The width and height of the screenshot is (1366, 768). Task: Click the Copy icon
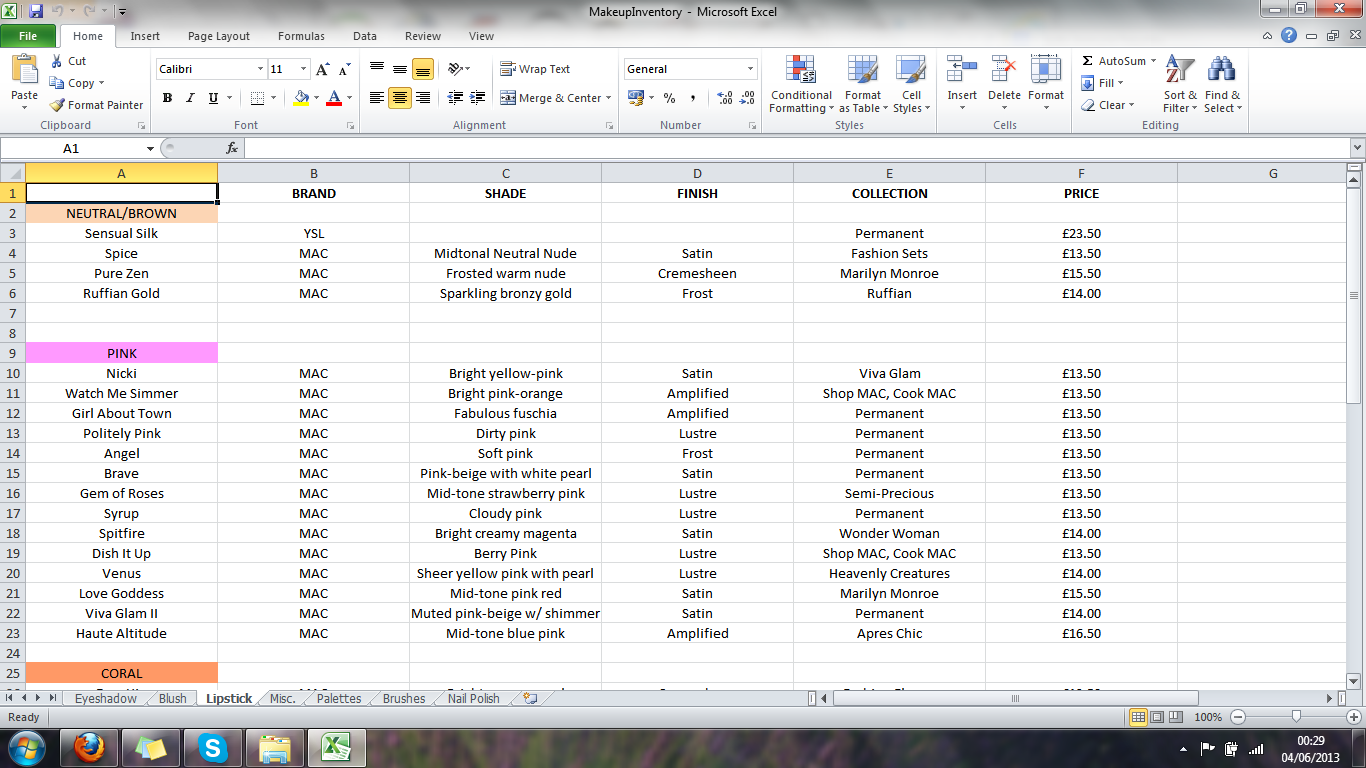coord(57,83)
